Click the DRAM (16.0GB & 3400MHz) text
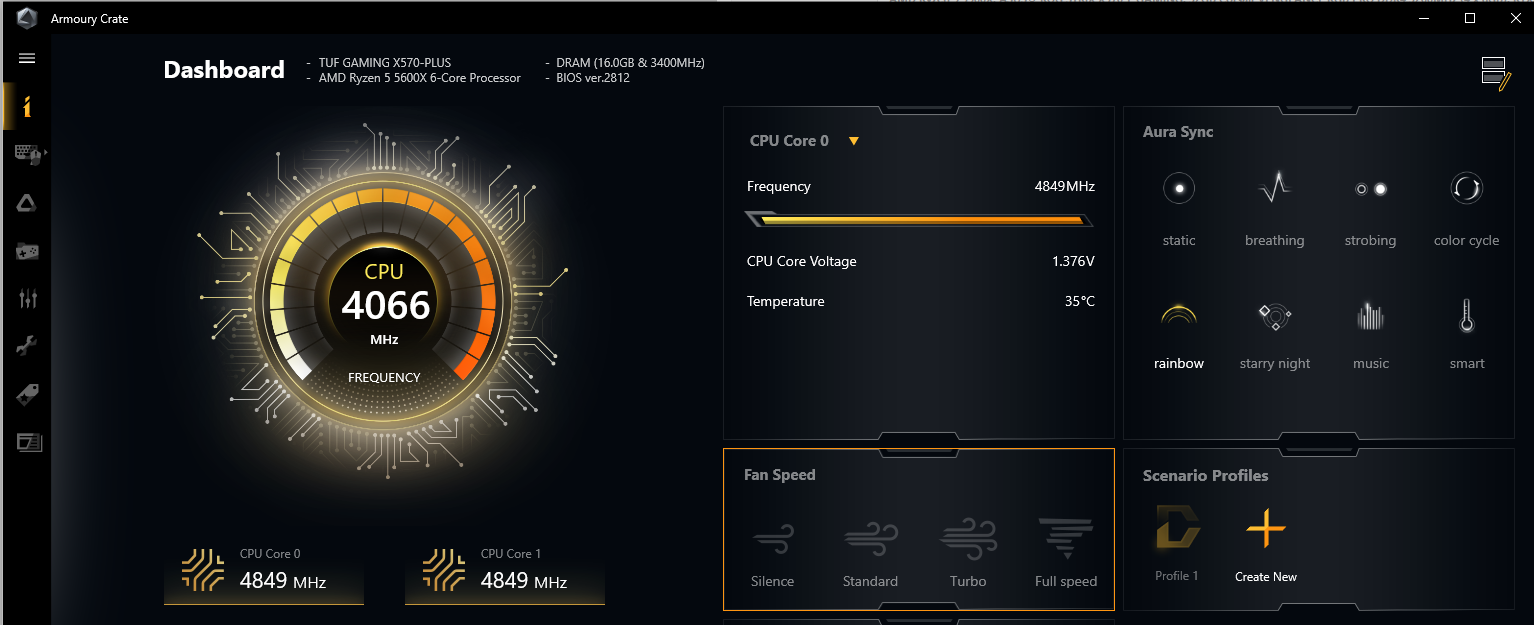1534x625 pixels. (x=631, y=62)
